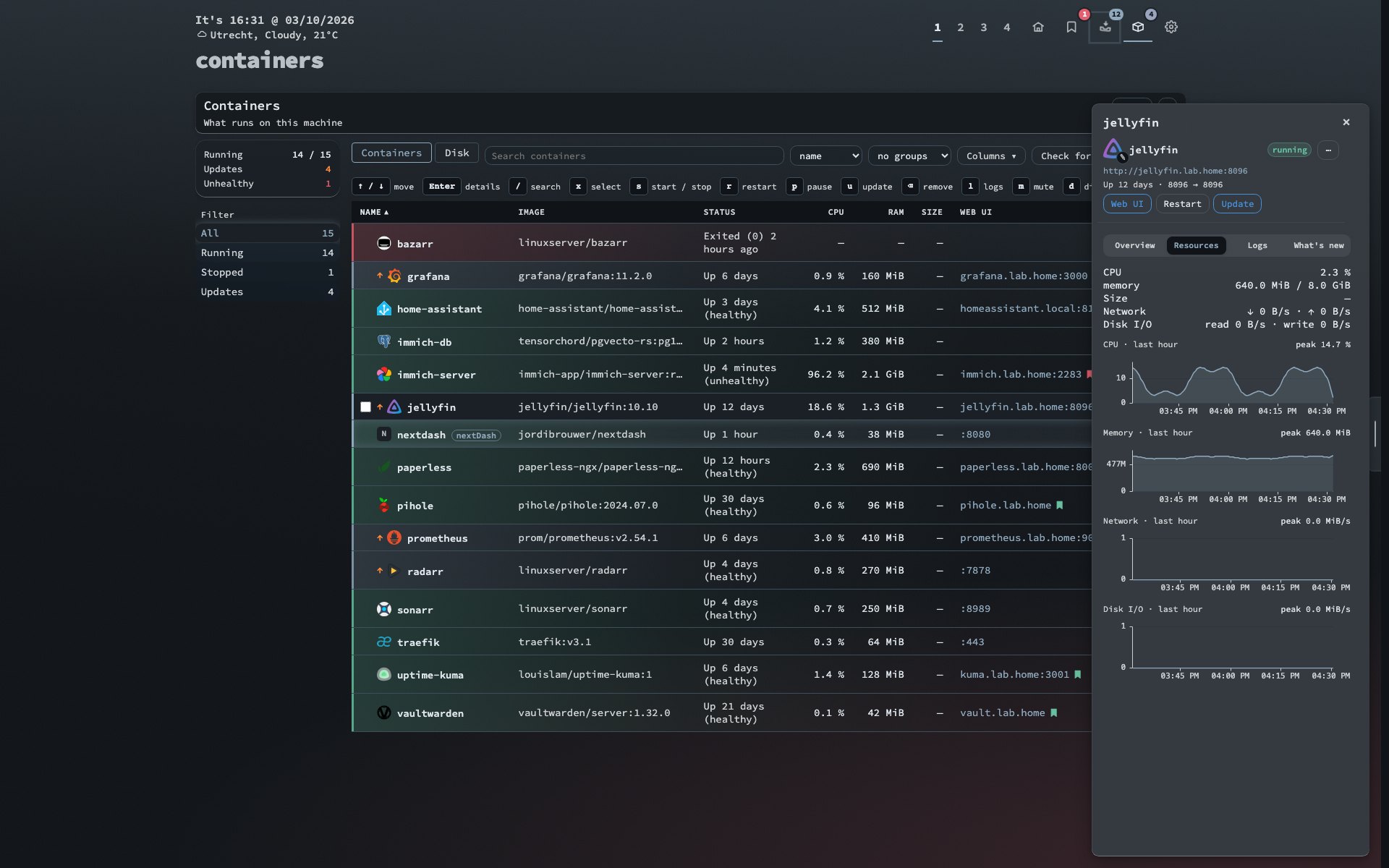Click the home-assistant logo icon
Screen dimensions: 1389x868
click(x=384, y=309)
